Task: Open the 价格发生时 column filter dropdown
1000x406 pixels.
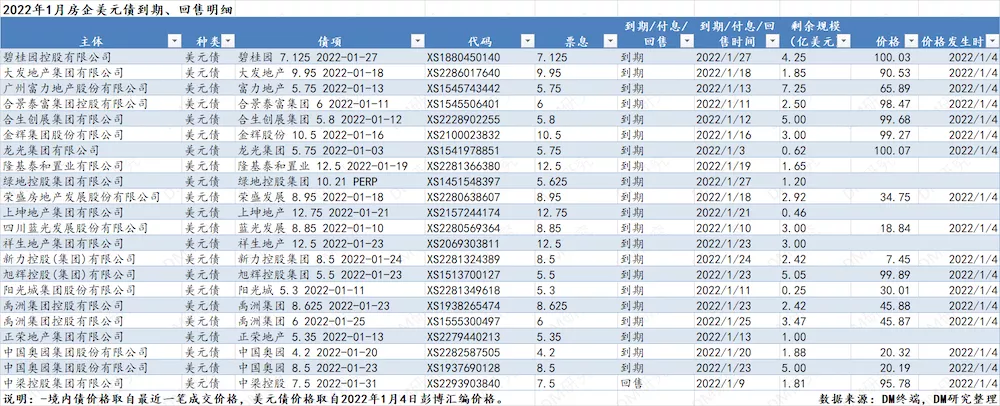Action: click(x=992, y=41)
